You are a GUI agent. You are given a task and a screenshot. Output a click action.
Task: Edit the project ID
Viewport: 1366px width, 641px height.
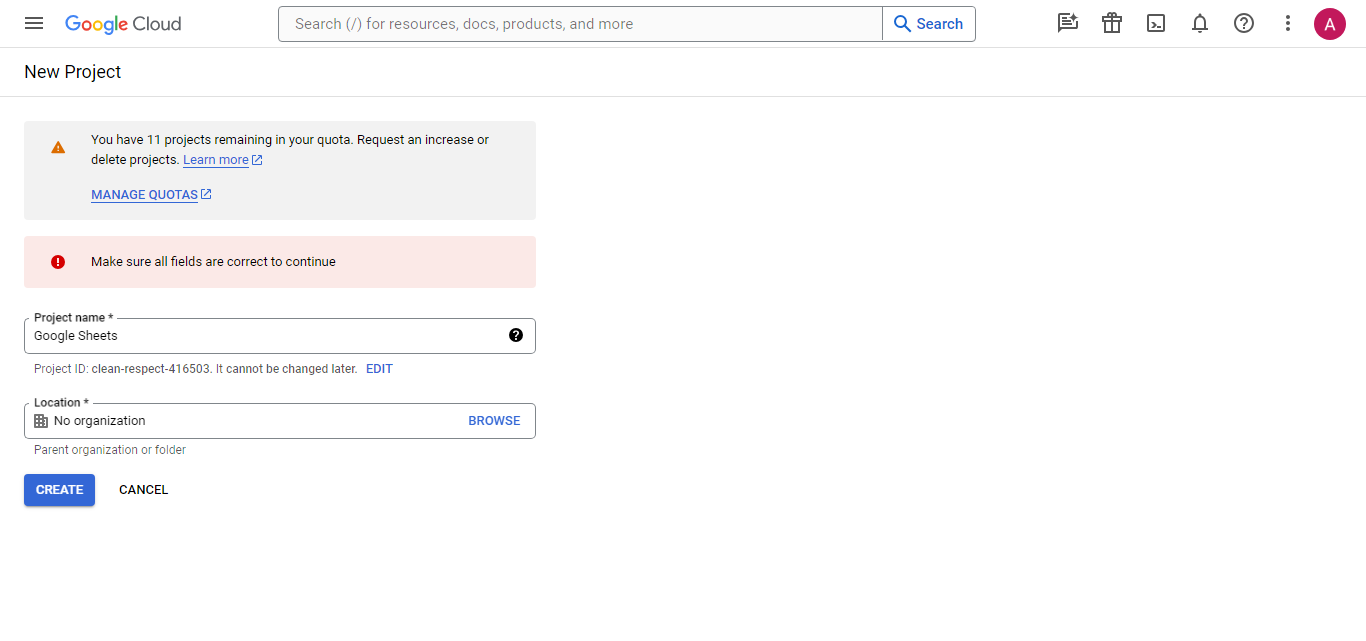(x=379, y=369)
